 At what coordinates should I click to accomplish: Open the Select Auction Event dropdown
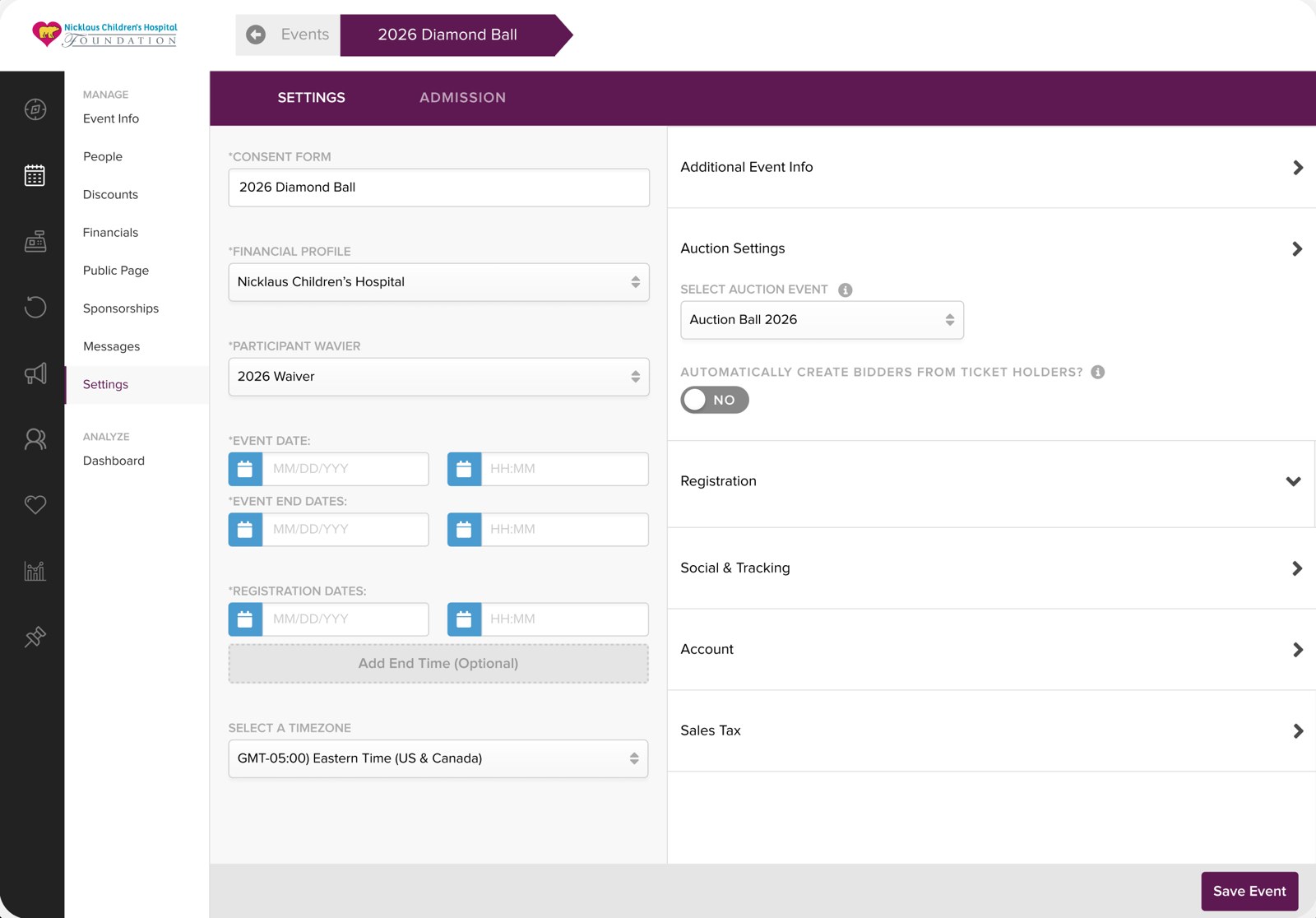pyautogui.click(x=822, y=320)
